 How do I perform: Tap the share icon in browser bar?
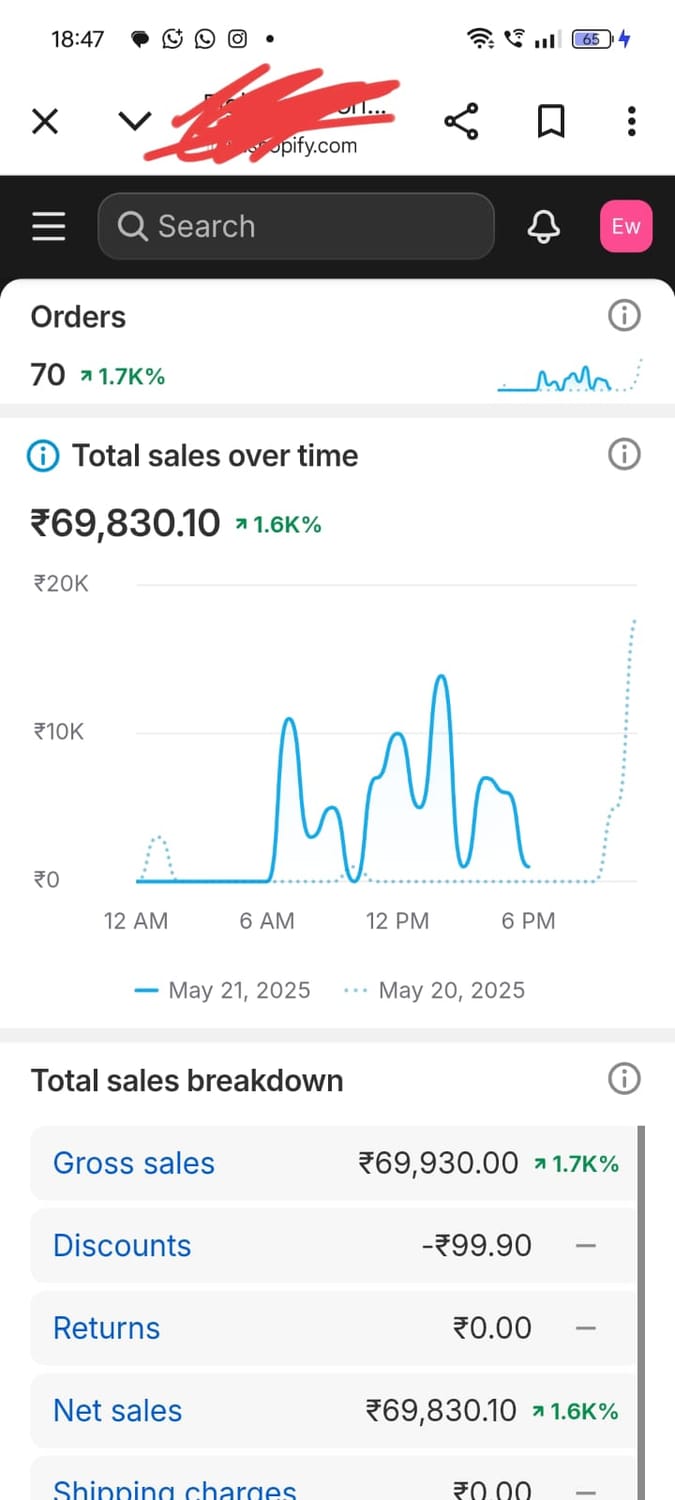(x=461, y=122)
